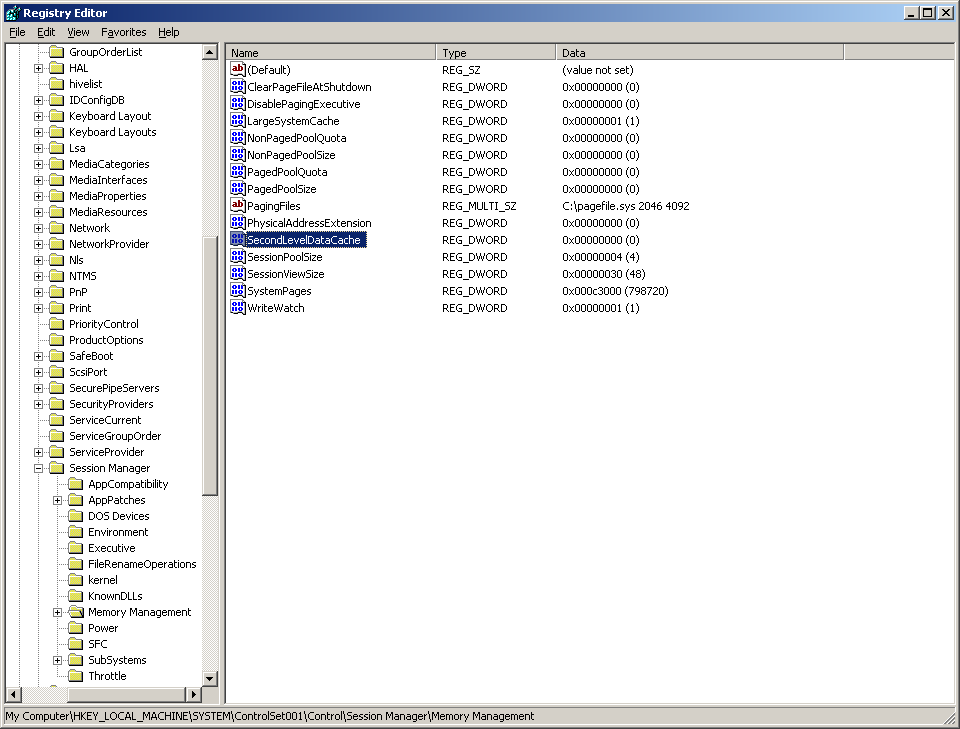Click the folder icon for PriorityControl

tap(56, 324)
